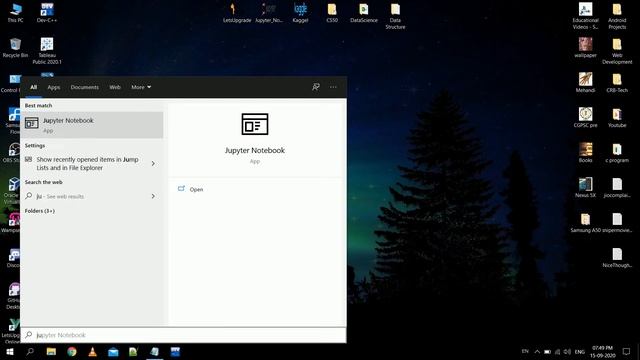Open LetsUpgrade desktop icon at top
This screenshot has width=640, height=360.
(237, 12)
